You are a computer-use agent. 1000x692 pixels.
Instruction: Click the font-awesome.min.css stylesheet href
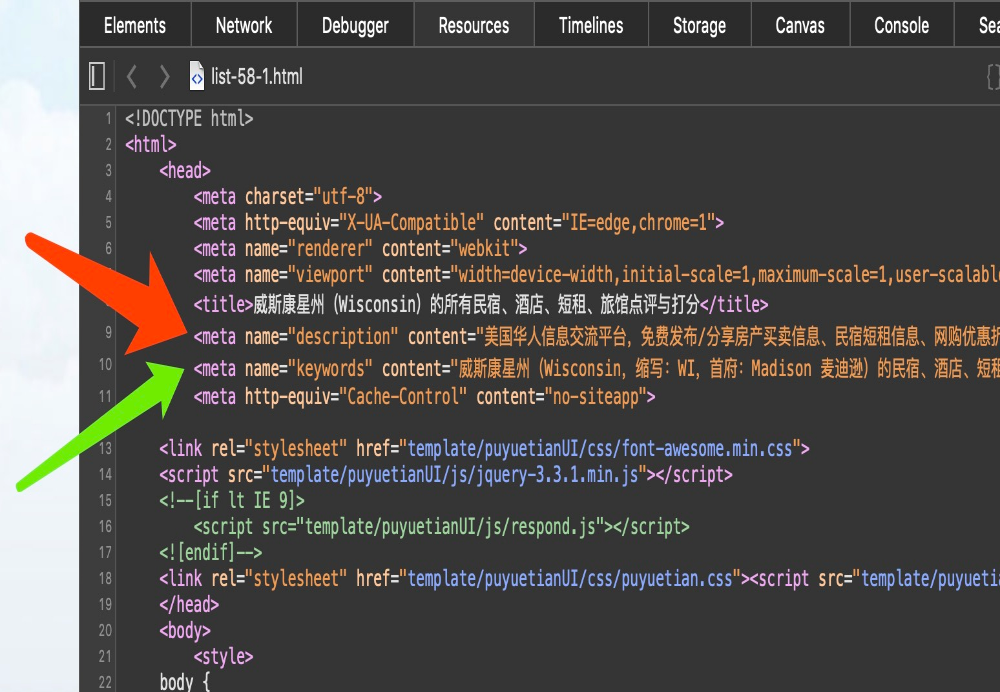(600, 449)
